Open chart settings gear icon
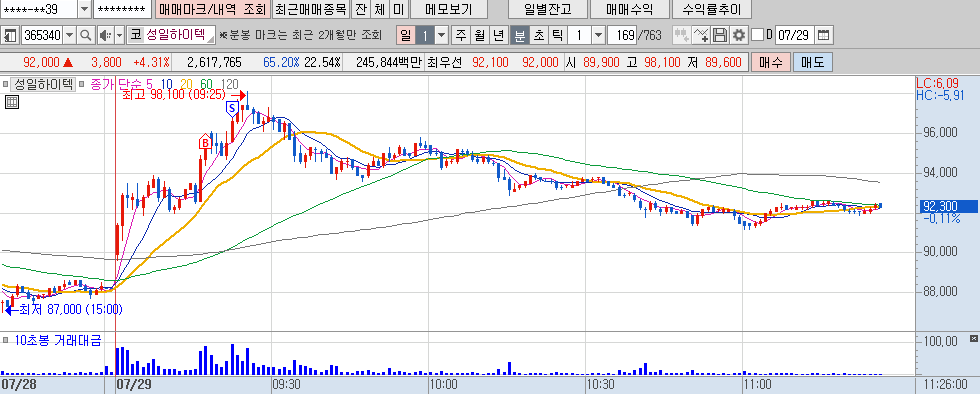The height and width of the screenshot is (394, 980). (739, 35)
